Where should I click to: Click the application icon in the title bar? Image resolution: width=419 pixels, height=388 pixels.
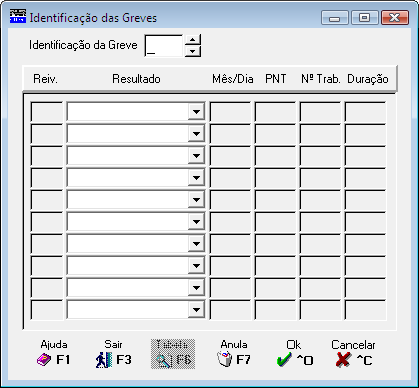tap(18, 16)
